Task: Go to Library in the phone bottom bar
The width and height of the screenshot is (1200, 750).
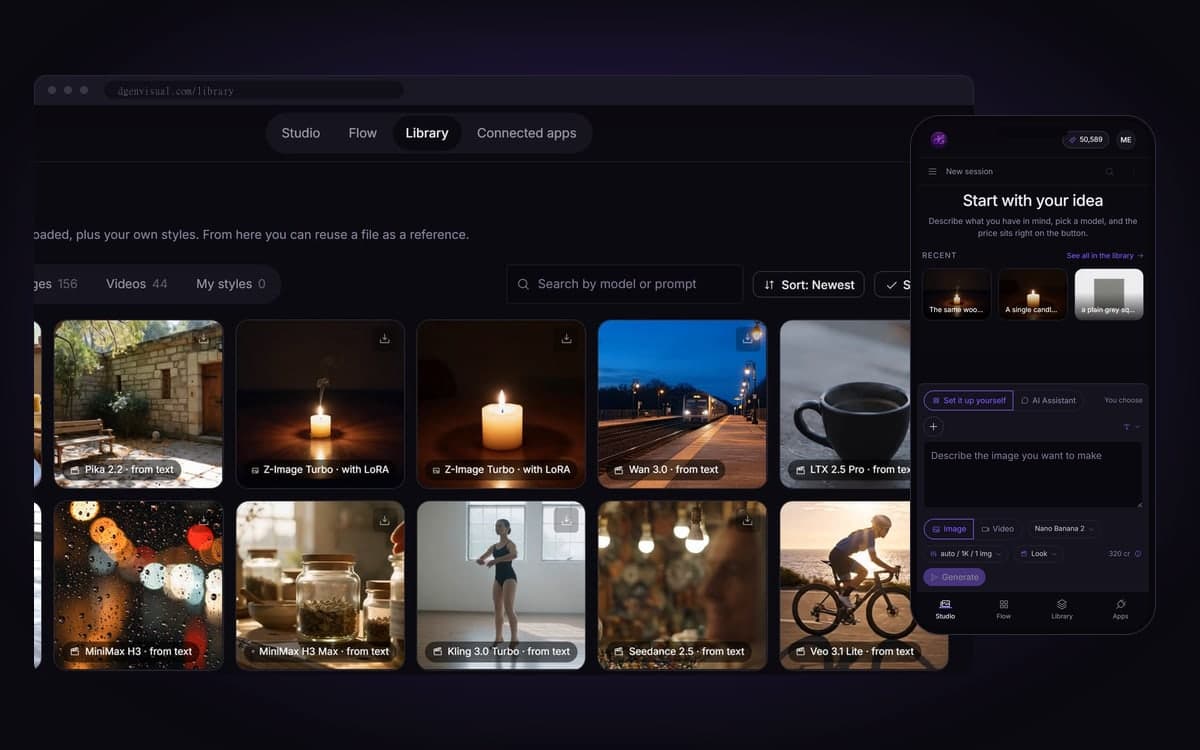Action: point(1062,610)
